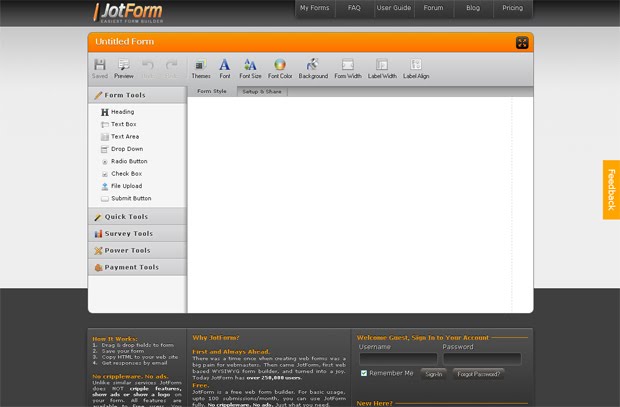Add a Radio Button field

click(x=124, y=161)
